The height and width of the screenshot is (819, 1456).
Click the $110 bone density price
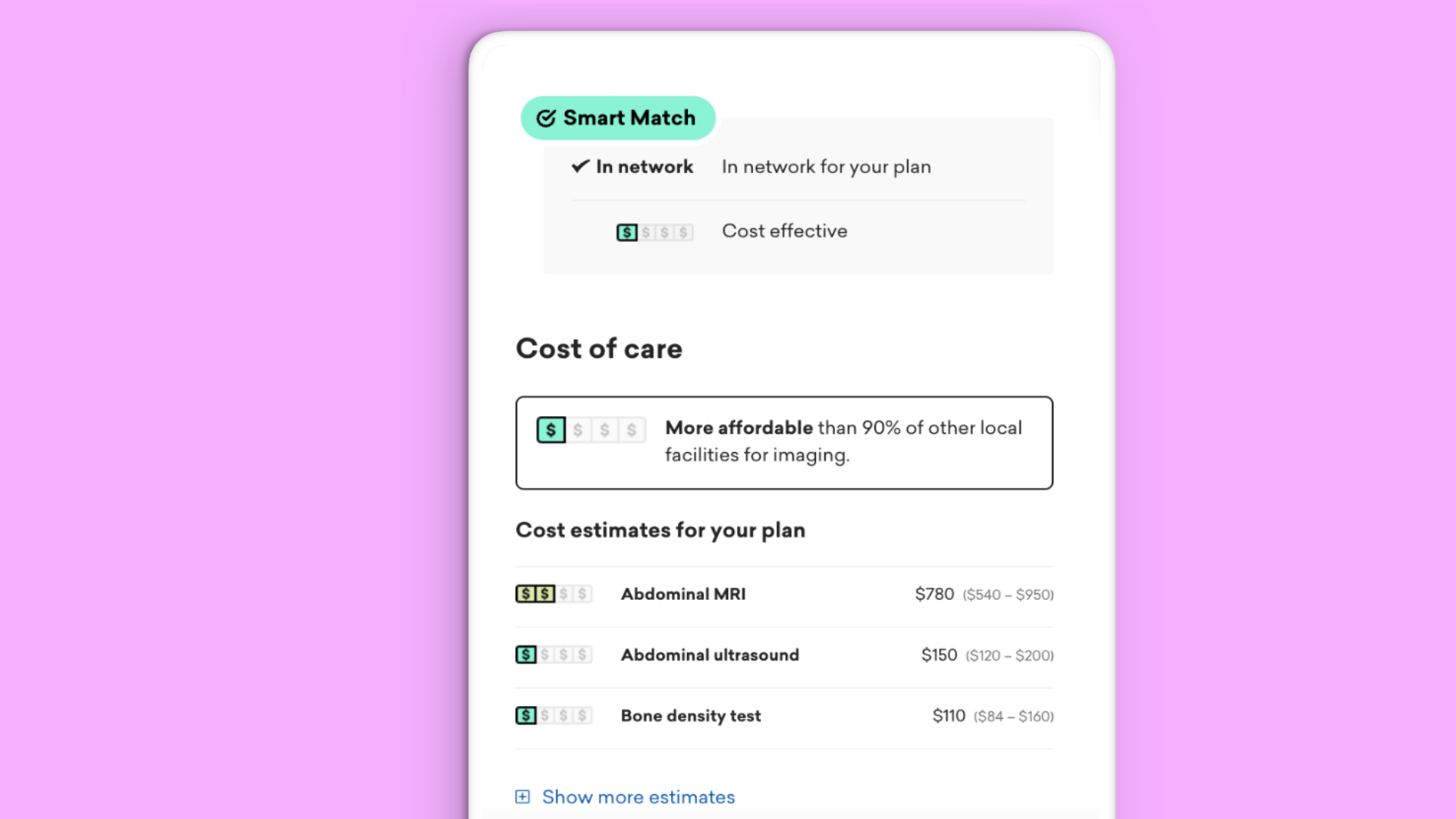(948, 716)
